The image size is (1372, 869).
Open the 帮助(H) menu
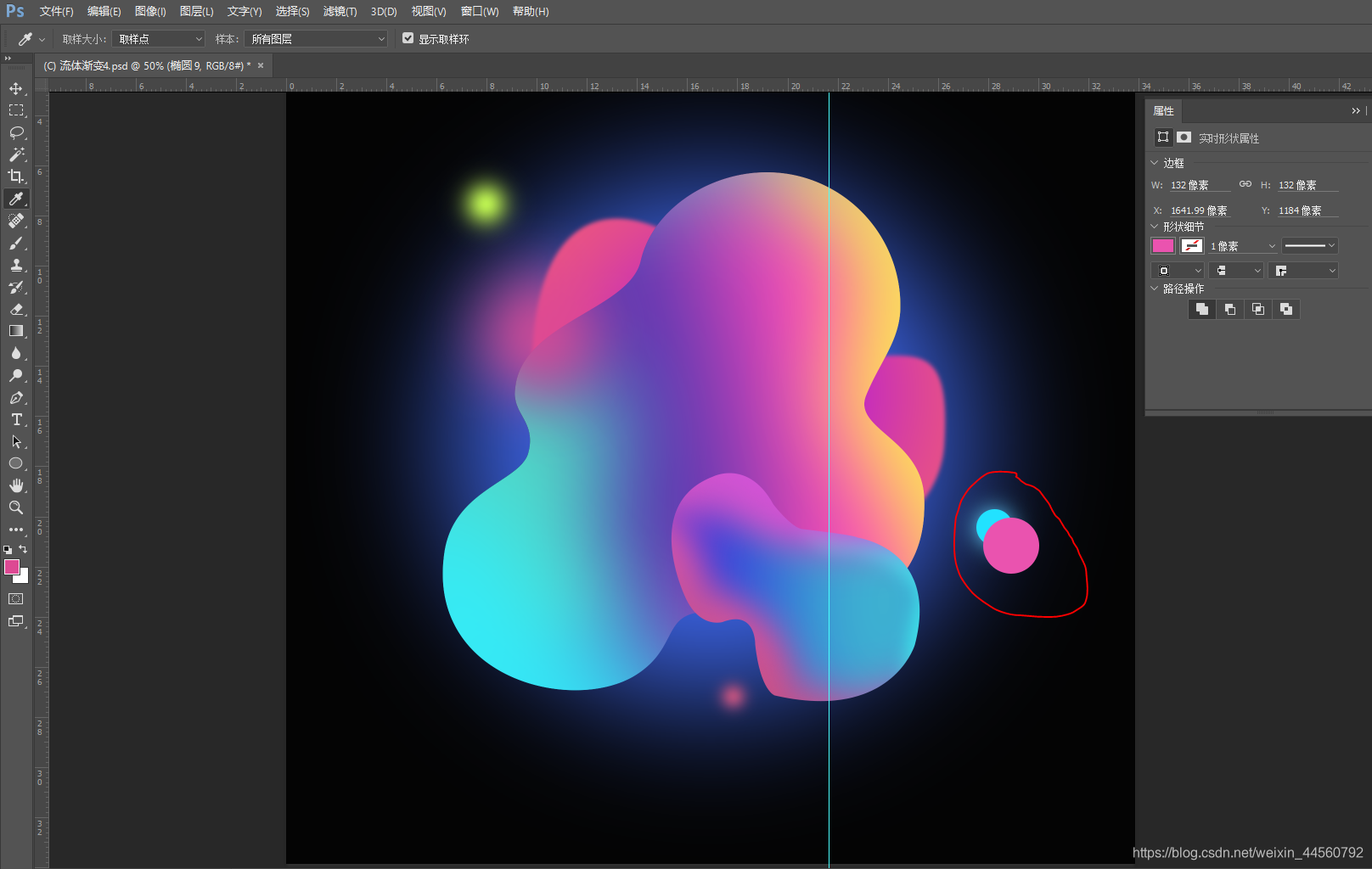531,11
